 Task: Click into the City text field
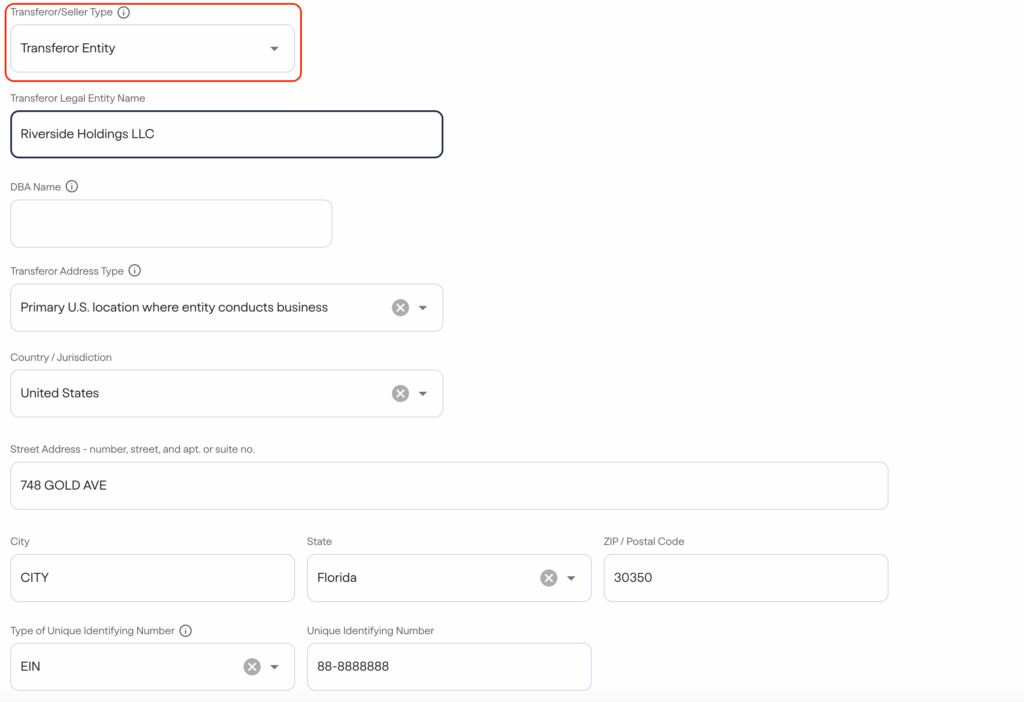(152, 578)
